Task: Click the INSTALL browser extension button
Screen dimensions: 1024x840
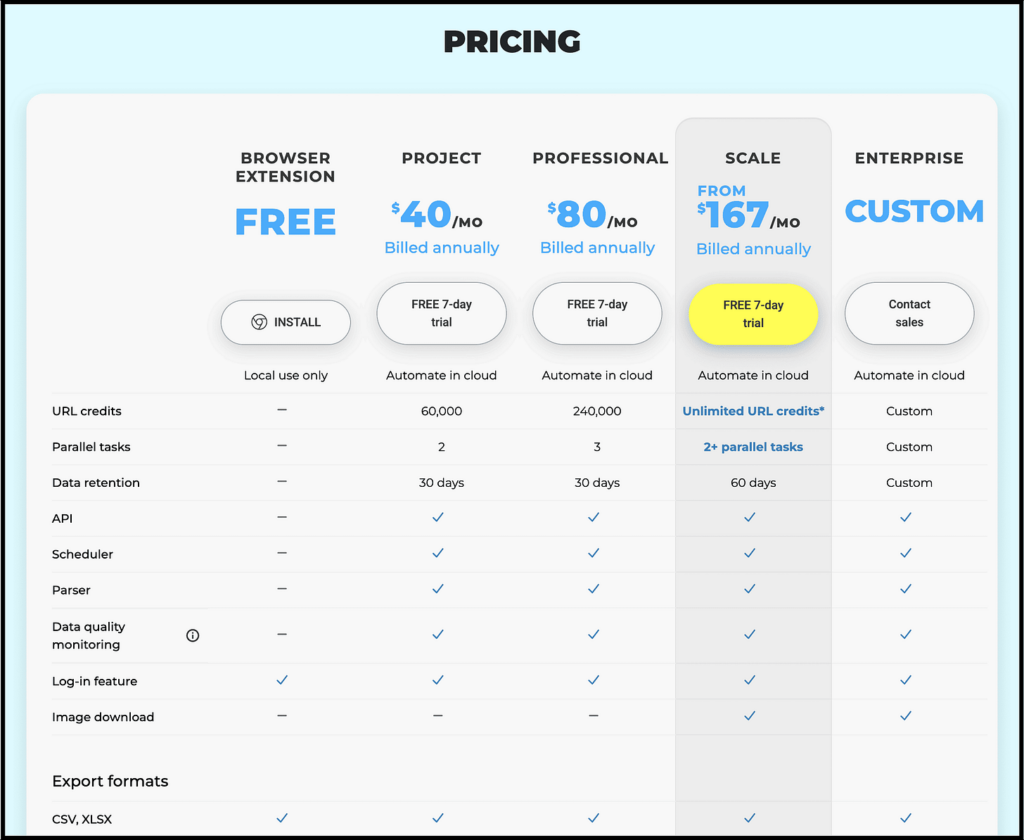Action: (x=285, y=321)
